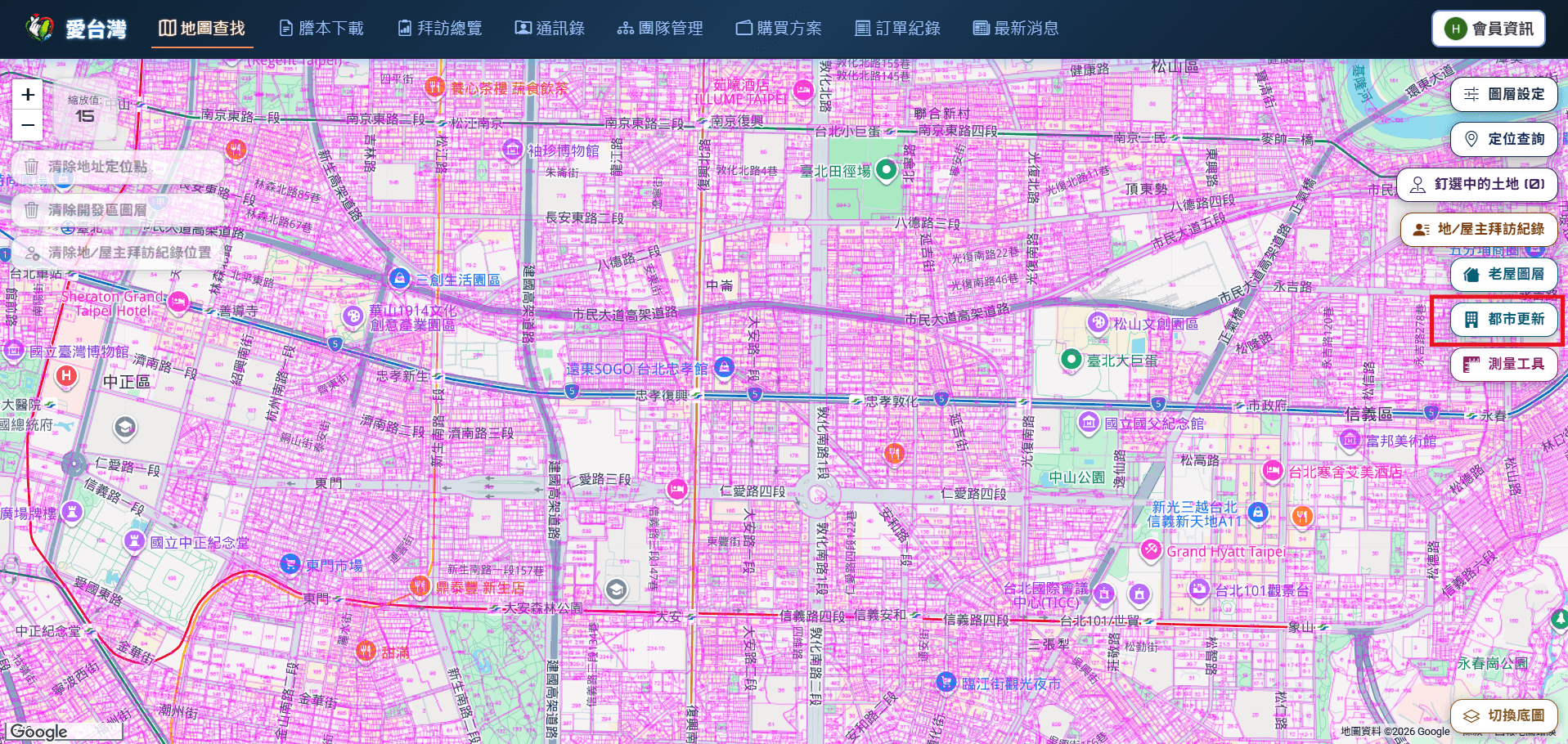The height and width of the screenshot is (744, 1568).
Task: Click the 忠孝復興 station label
Action: (663, 396)
